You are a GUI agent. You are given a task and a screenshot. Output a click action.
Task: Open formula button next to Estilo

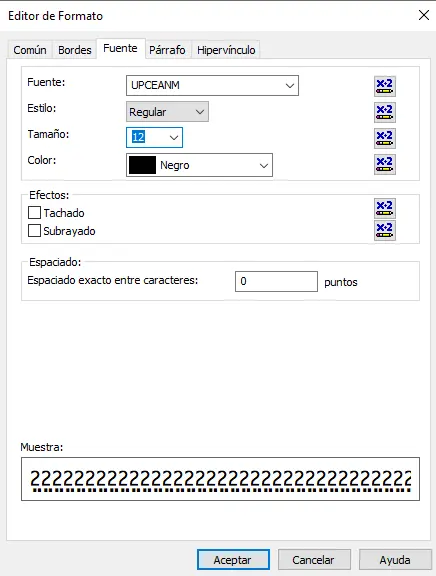coord(385,112)
